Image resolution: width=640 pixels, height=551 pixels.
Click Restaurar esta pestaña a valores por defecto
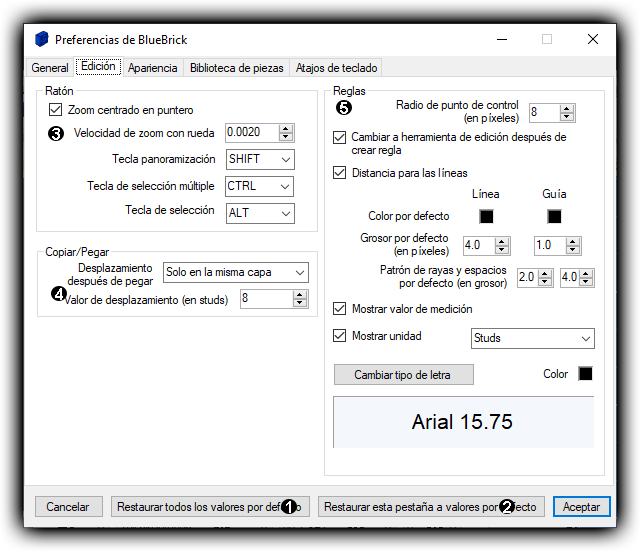[x=431, y=507]
